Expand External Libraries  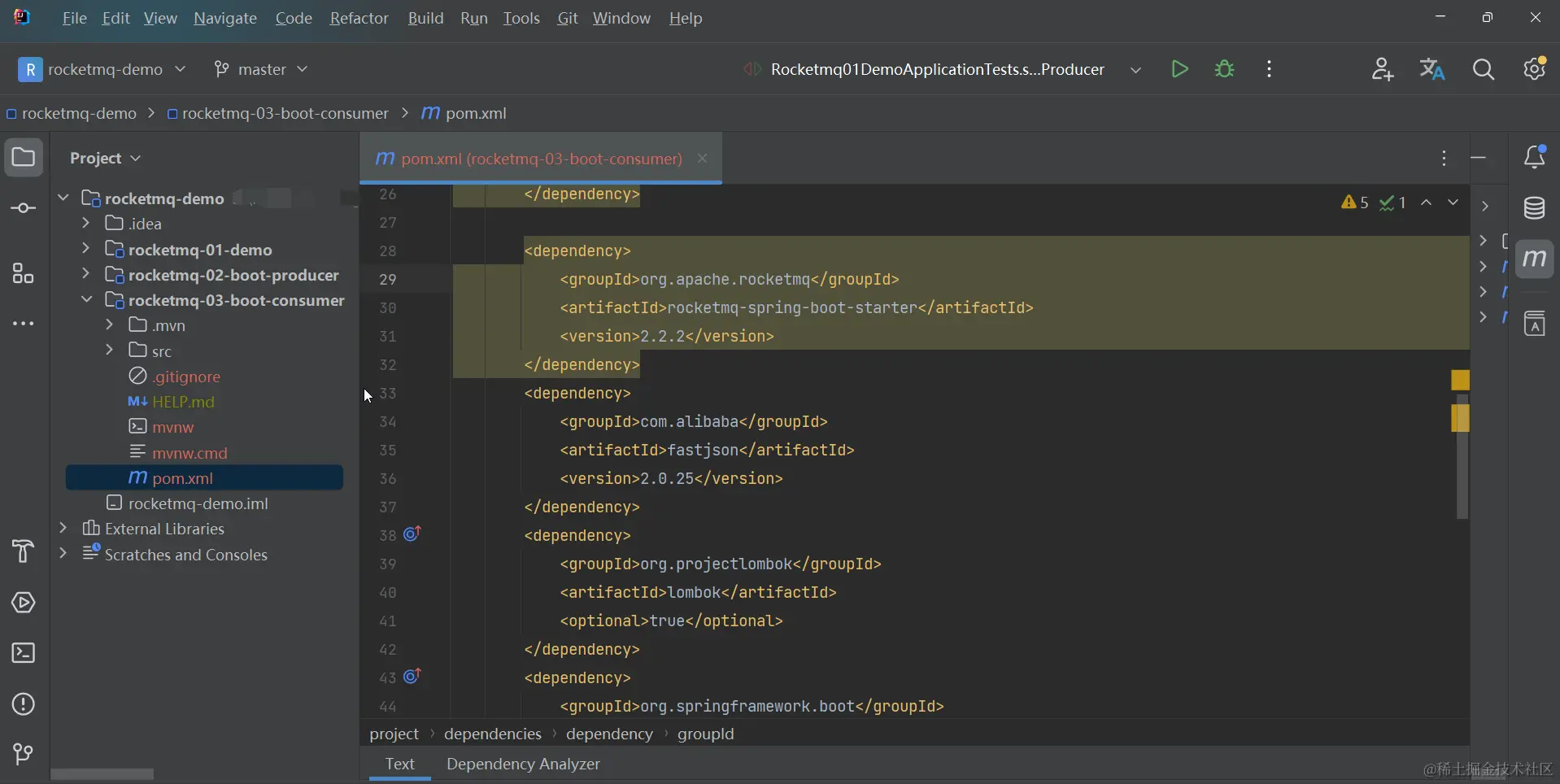[x=63, y=528]
